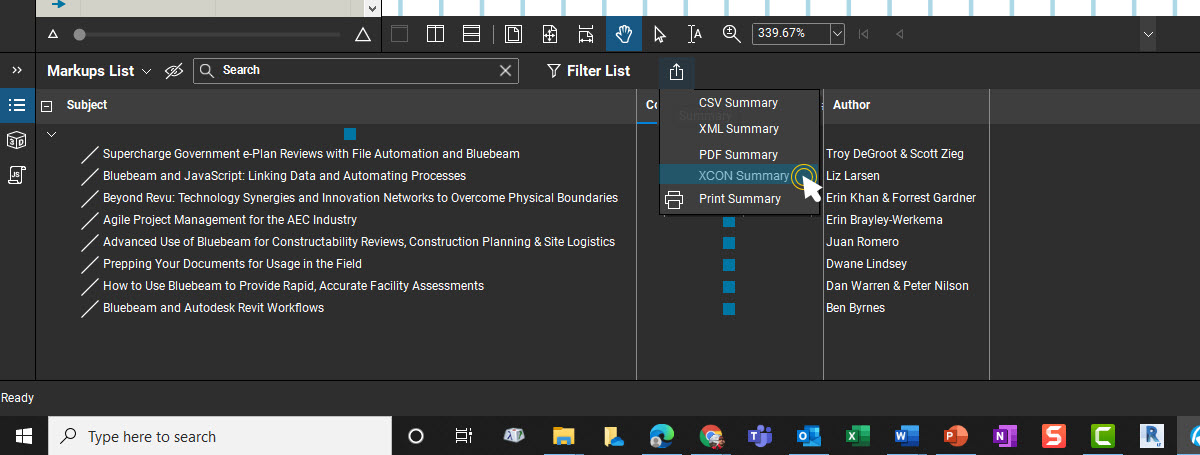Click the Zoom magnifier tool
Screen dimensions: 1200x455
tap(731, 34)
